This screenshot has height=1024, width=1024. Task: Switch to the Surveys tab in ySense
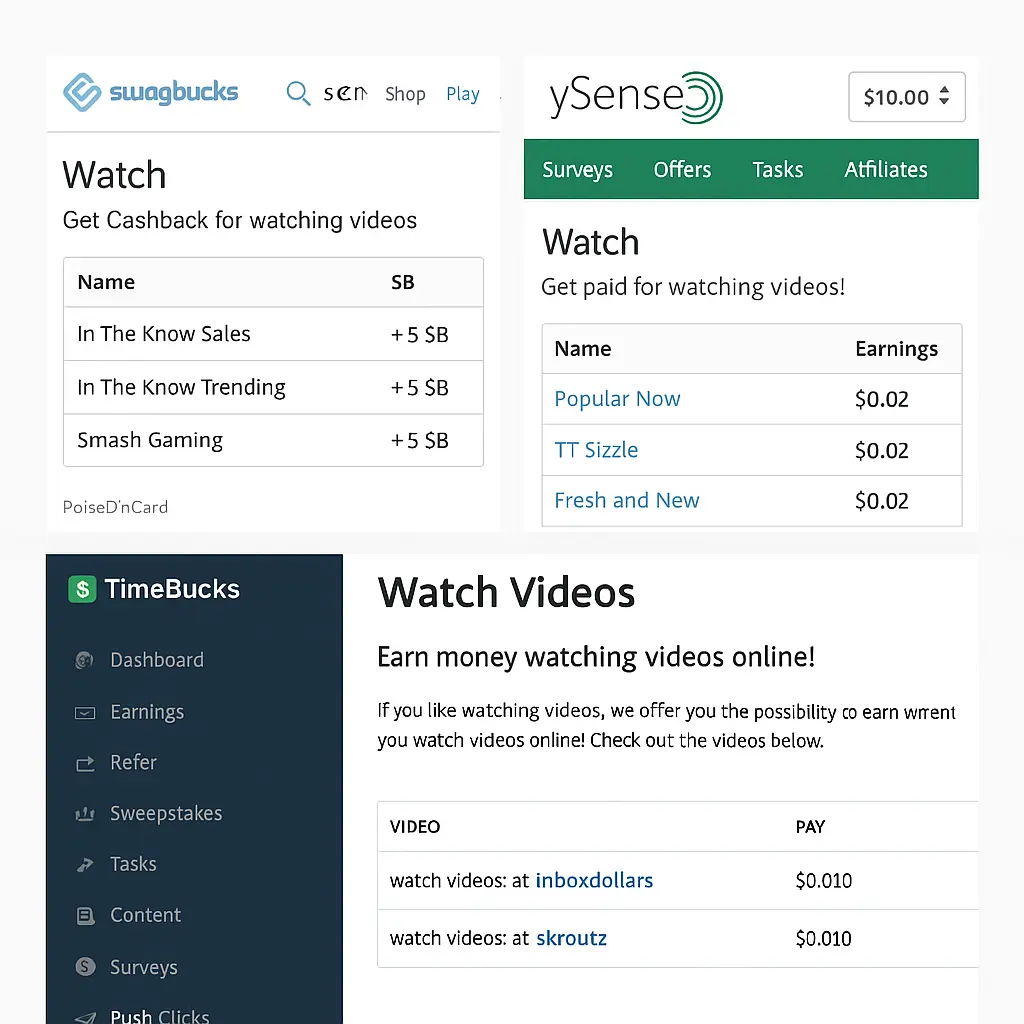click(x=577, y=170)
